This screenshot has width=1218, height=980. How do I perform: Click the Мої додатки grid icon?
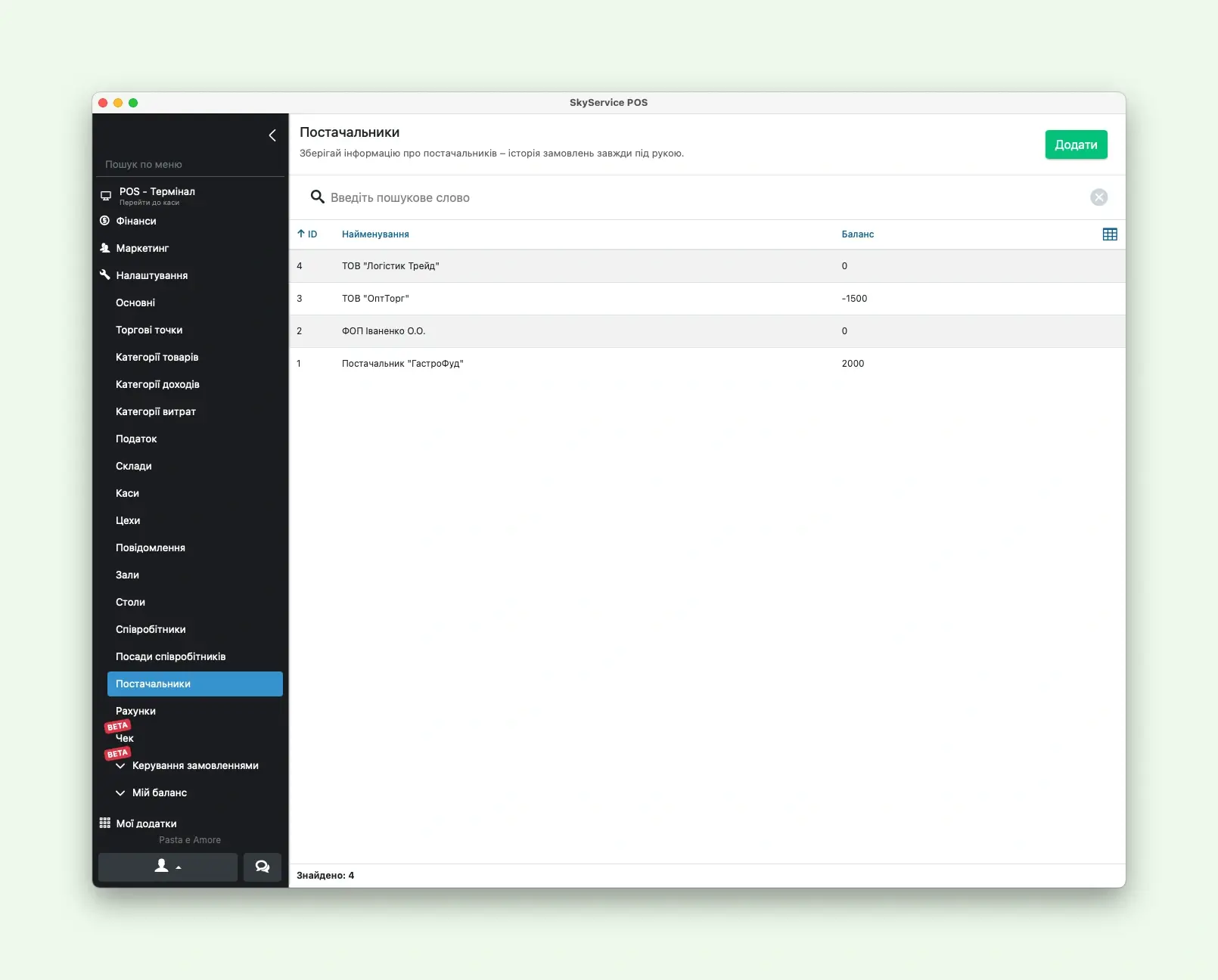pos(105,823)
